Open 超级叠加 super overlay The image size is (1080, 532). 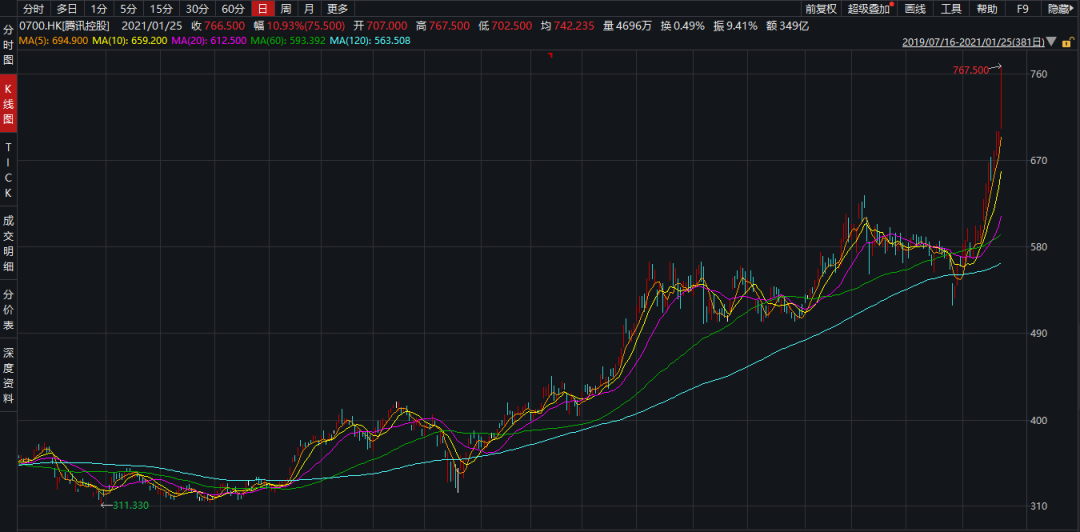[869, 9]
